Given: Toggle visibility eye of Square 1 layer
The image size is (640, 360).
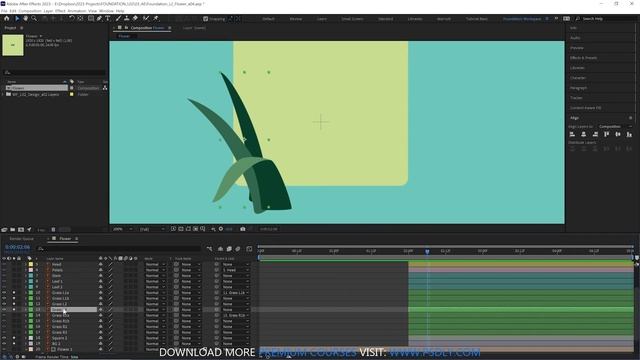Looking at the screenshot, I should (x=4, y=338).
